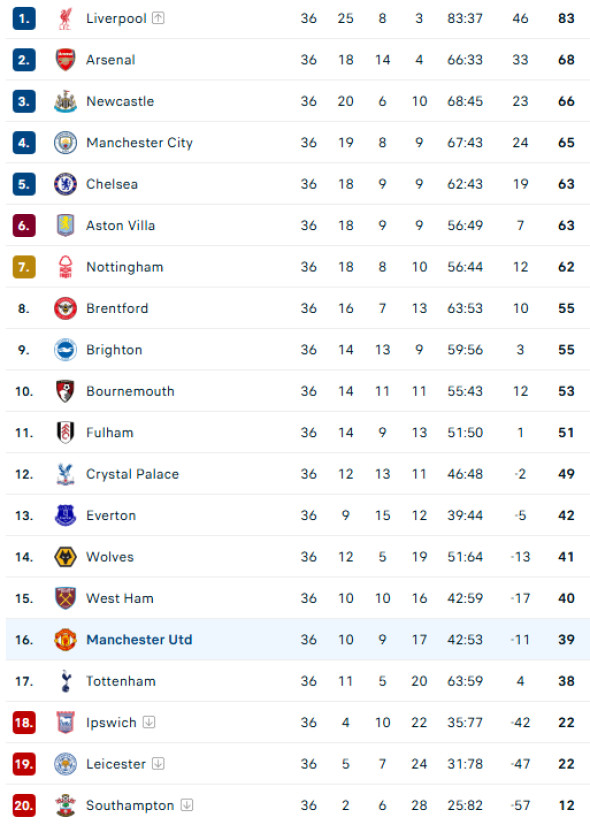Viewport: 590px width, 824px height.
Task: Click the Manchester Utd crest
Action: click(65, 640)
